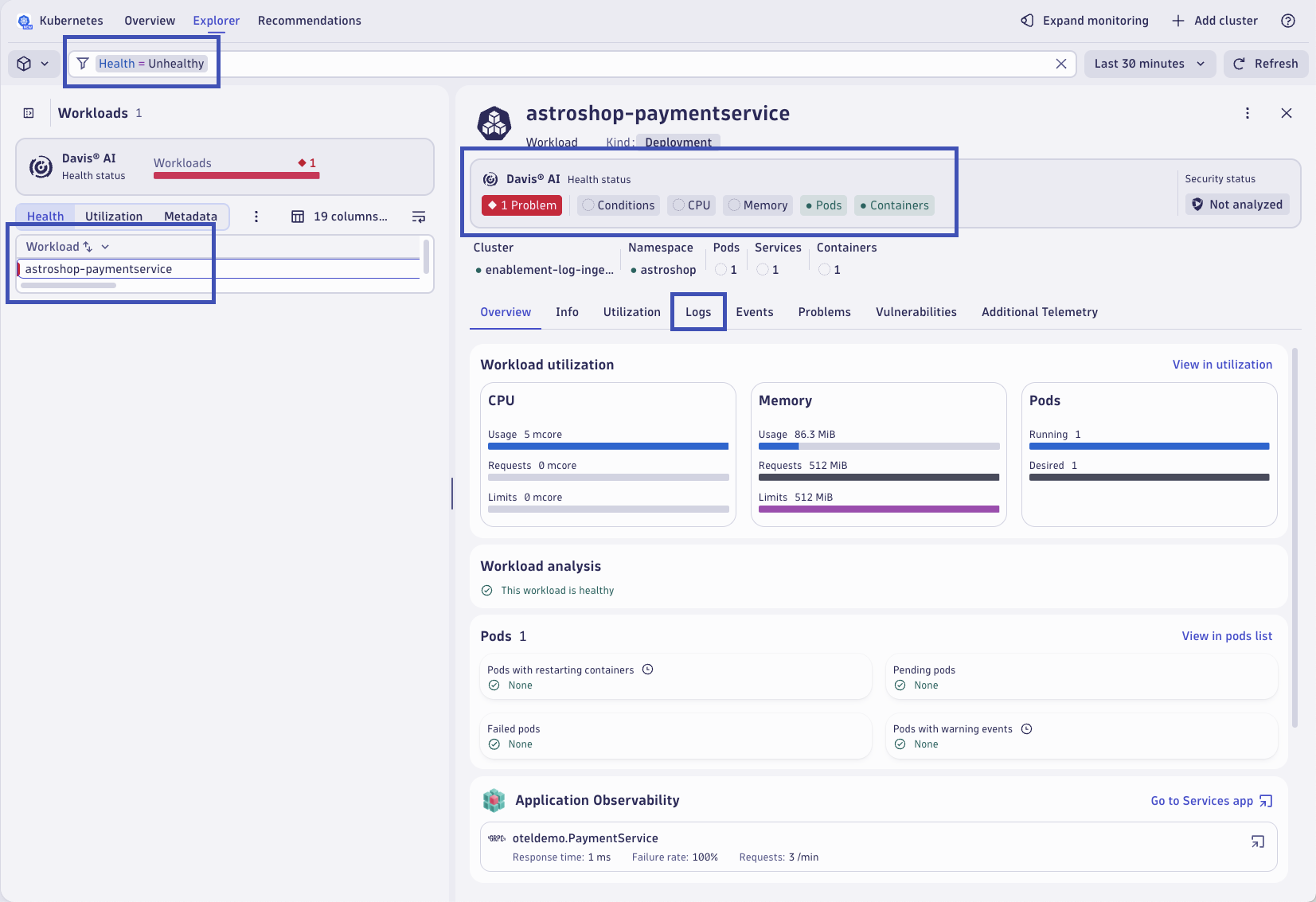Open the View in utilization link
The image size is (1316, 902).
click(1222, 365)
